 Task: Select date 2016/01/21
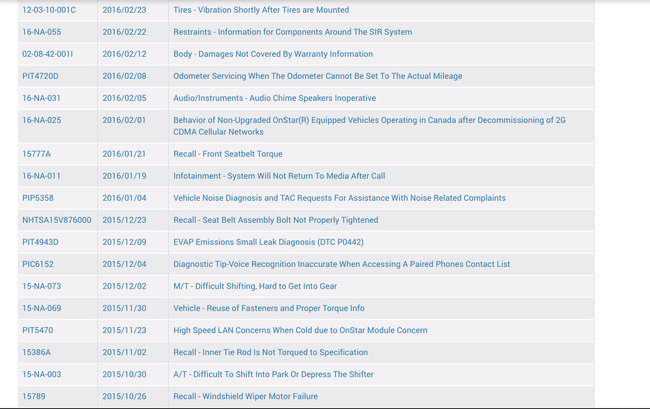(x=124, y=154)
